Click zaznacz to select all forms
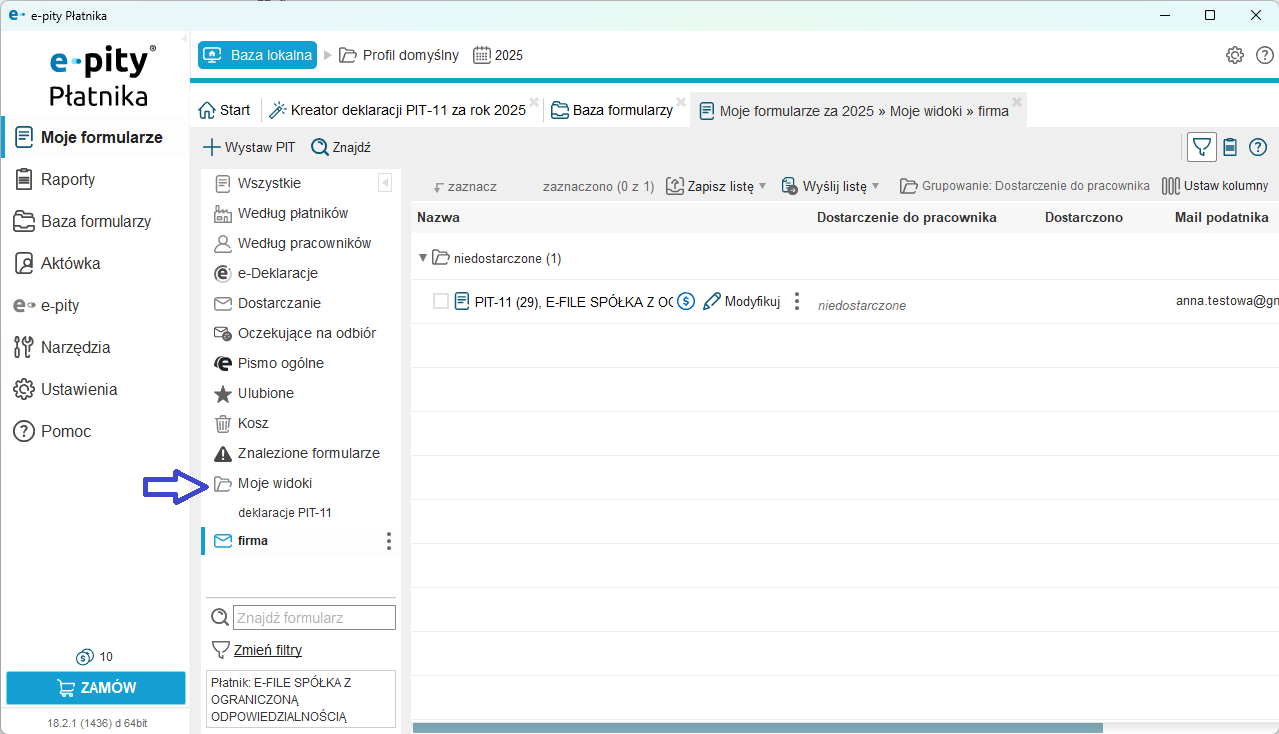 point(465,186)
